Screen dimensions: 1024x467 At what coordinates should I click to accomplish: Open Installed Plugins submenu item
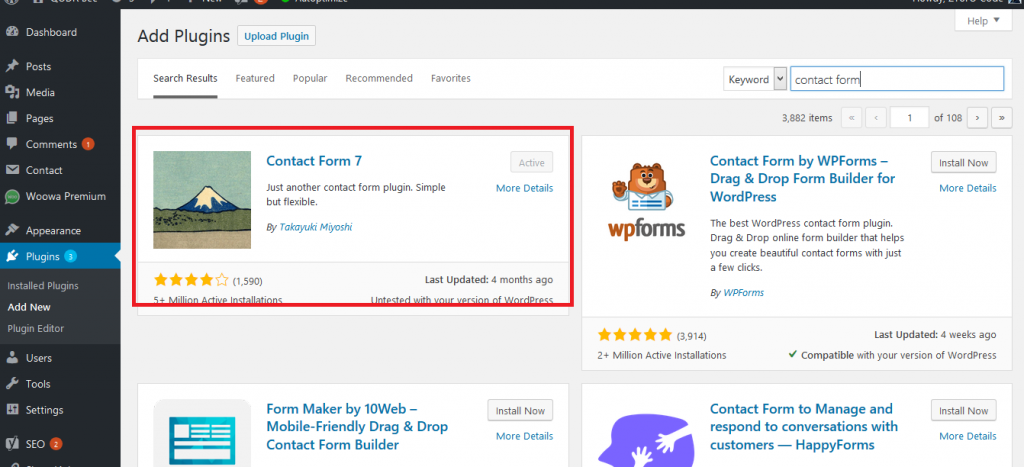click(43, 285)
